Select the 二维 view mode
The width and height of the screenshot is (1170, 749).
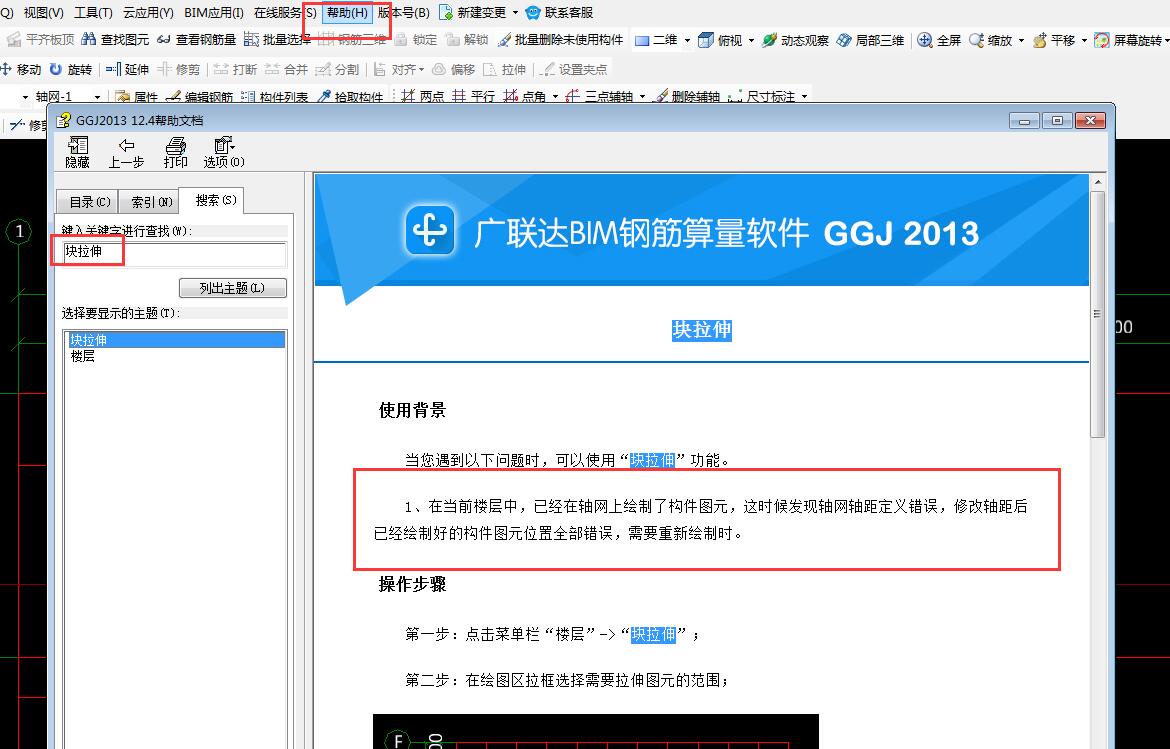pos(657,40)
